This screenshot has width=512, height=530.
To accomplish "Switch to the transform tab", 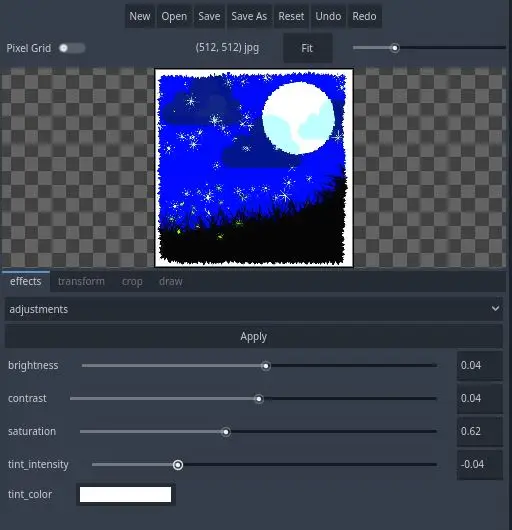I will pyautogui.click(x=81, y=281).
